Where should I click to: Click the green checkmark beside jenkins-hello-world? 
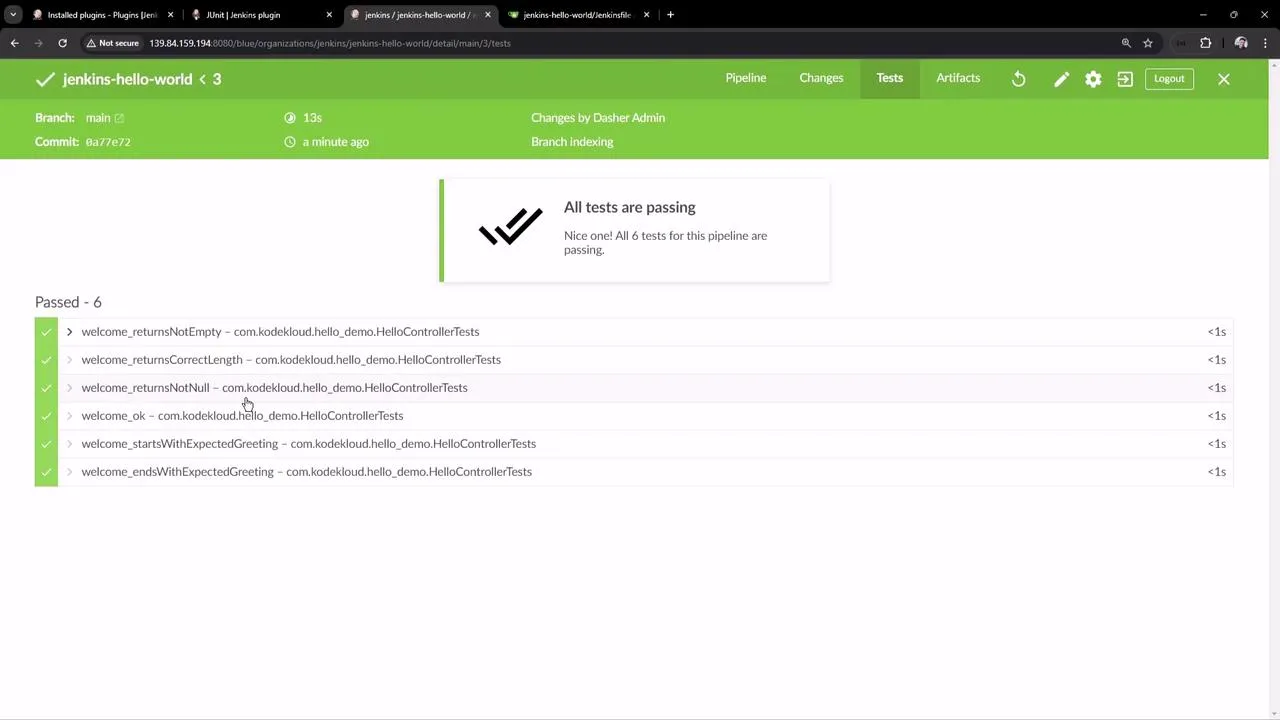tap(45, 79)
